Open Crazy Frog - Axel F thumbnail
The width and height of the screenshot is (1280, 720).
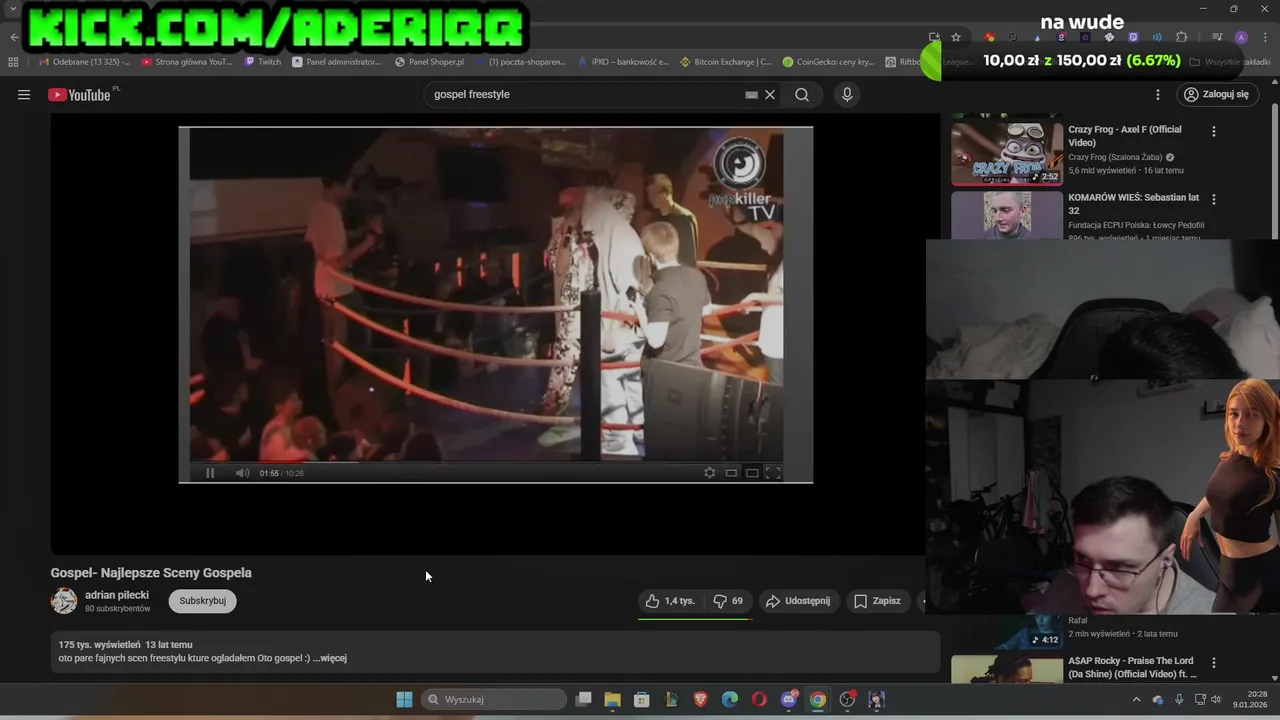1007,153
